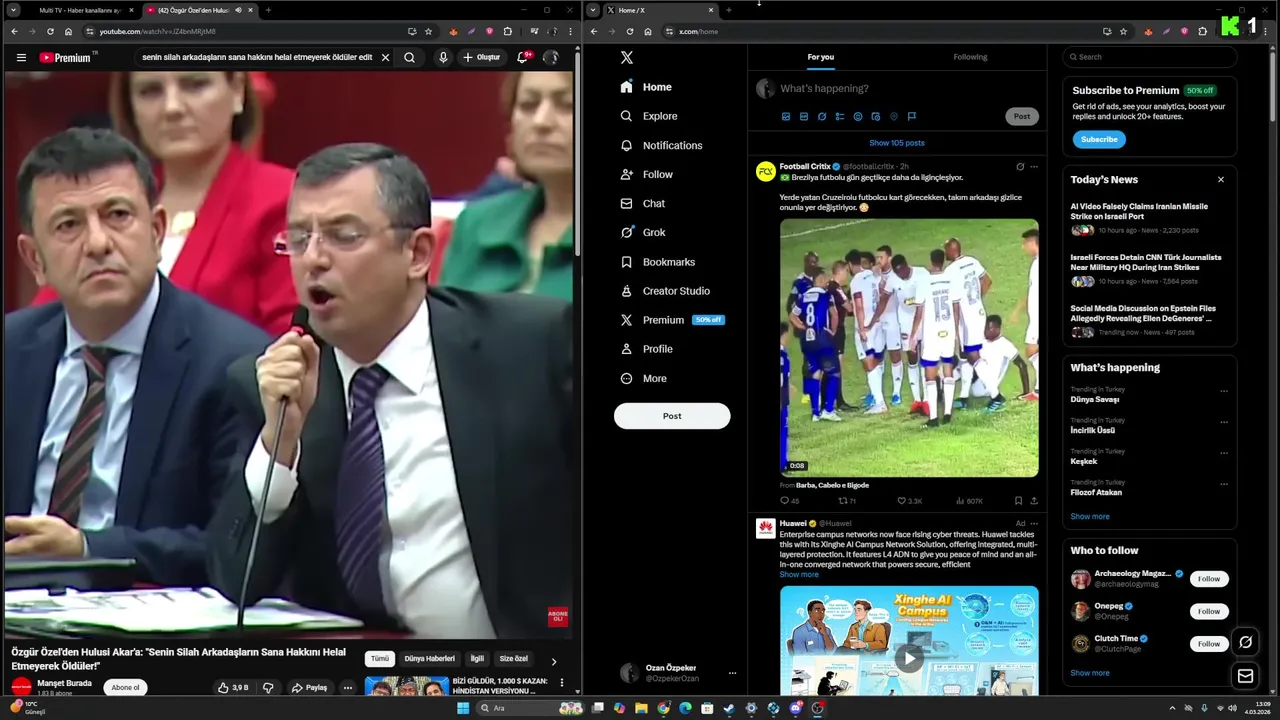Screen dimensions: 1280x720
Task: Click the X logo in sidebar
Action: (626, 58)
